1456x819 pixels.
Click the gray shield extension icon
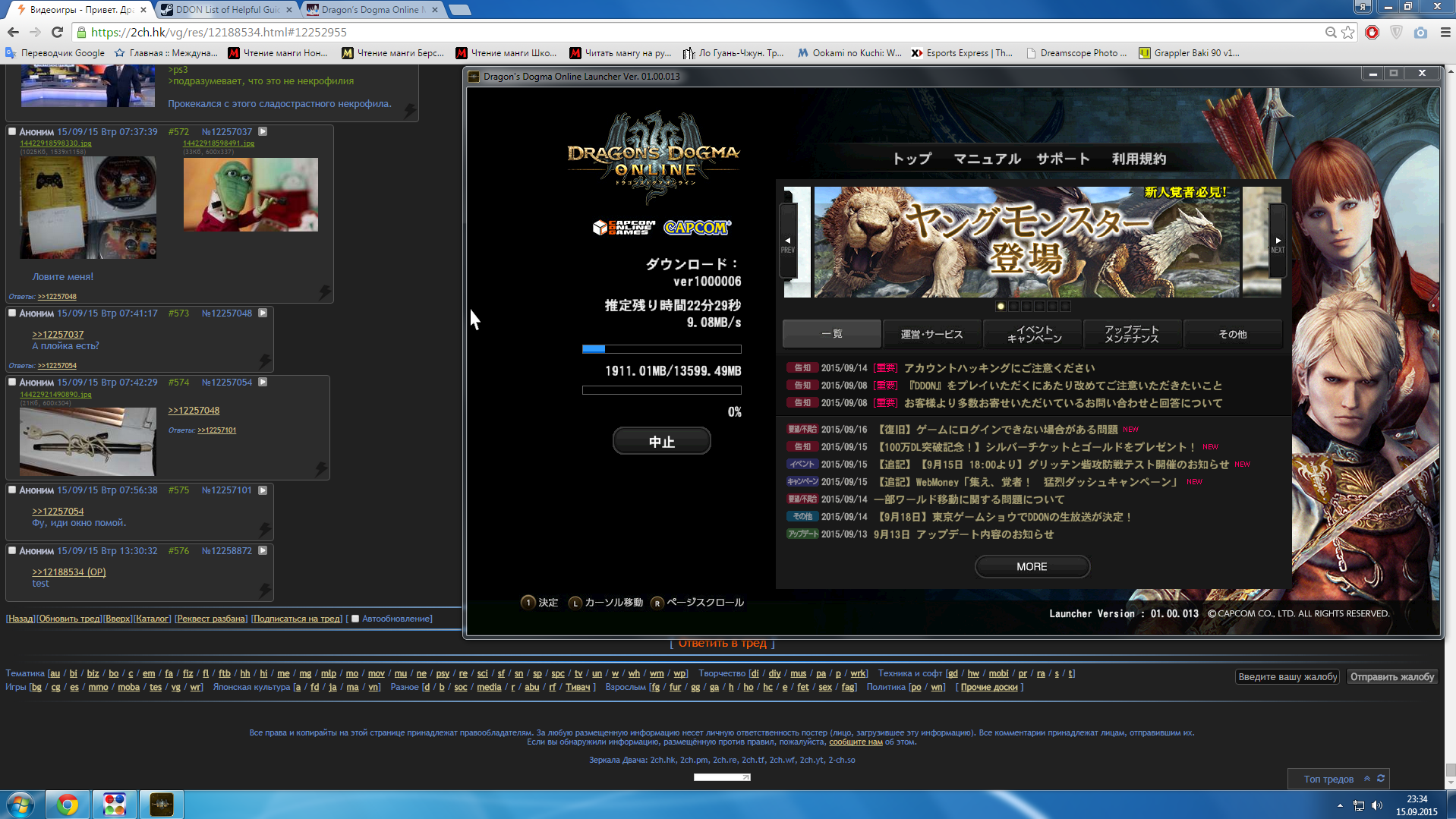click(x=1396, y=32)
